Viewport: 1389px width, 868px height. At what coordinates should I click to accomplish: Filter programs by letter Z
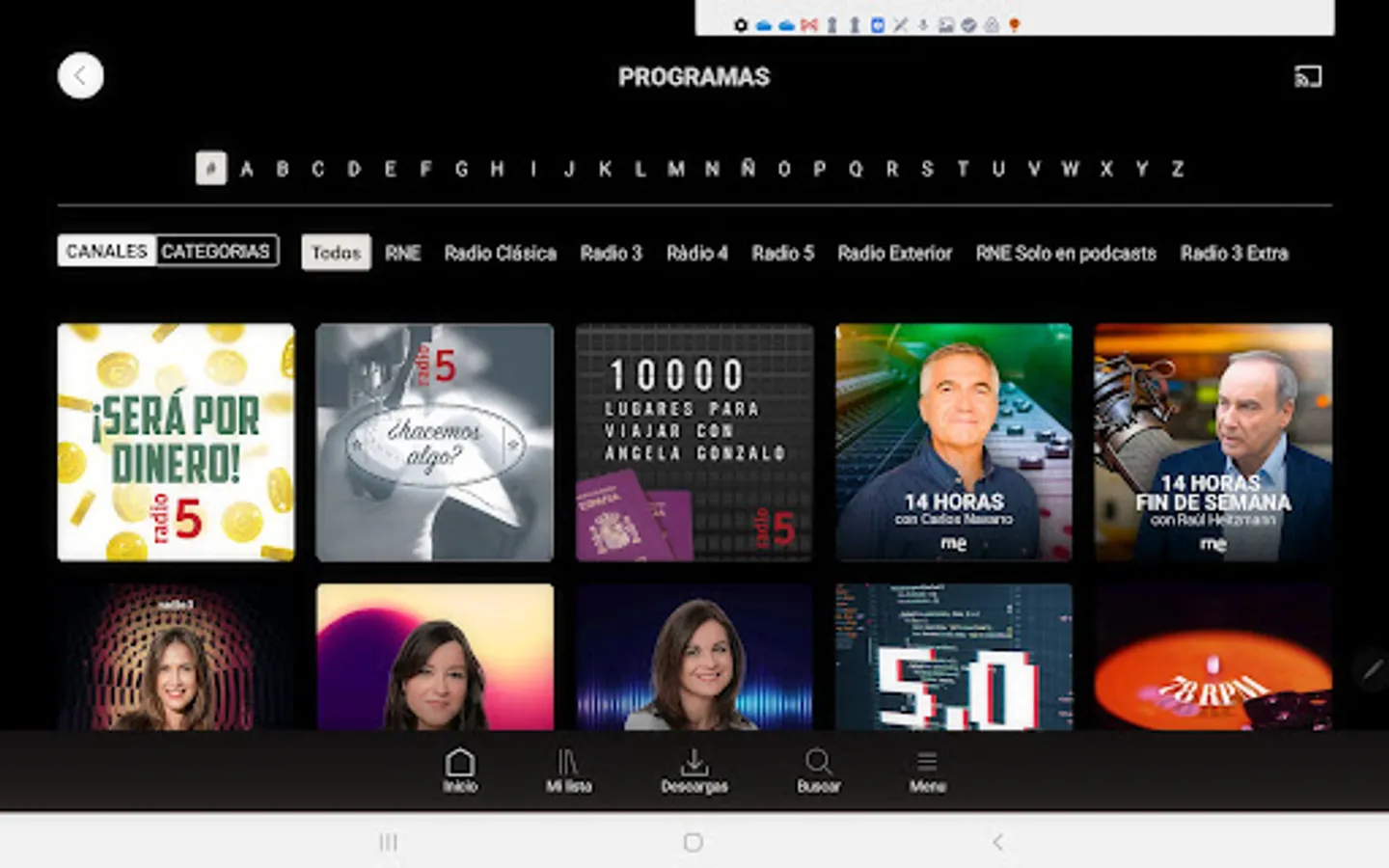pyautogui.click(x=1178, y=169)
